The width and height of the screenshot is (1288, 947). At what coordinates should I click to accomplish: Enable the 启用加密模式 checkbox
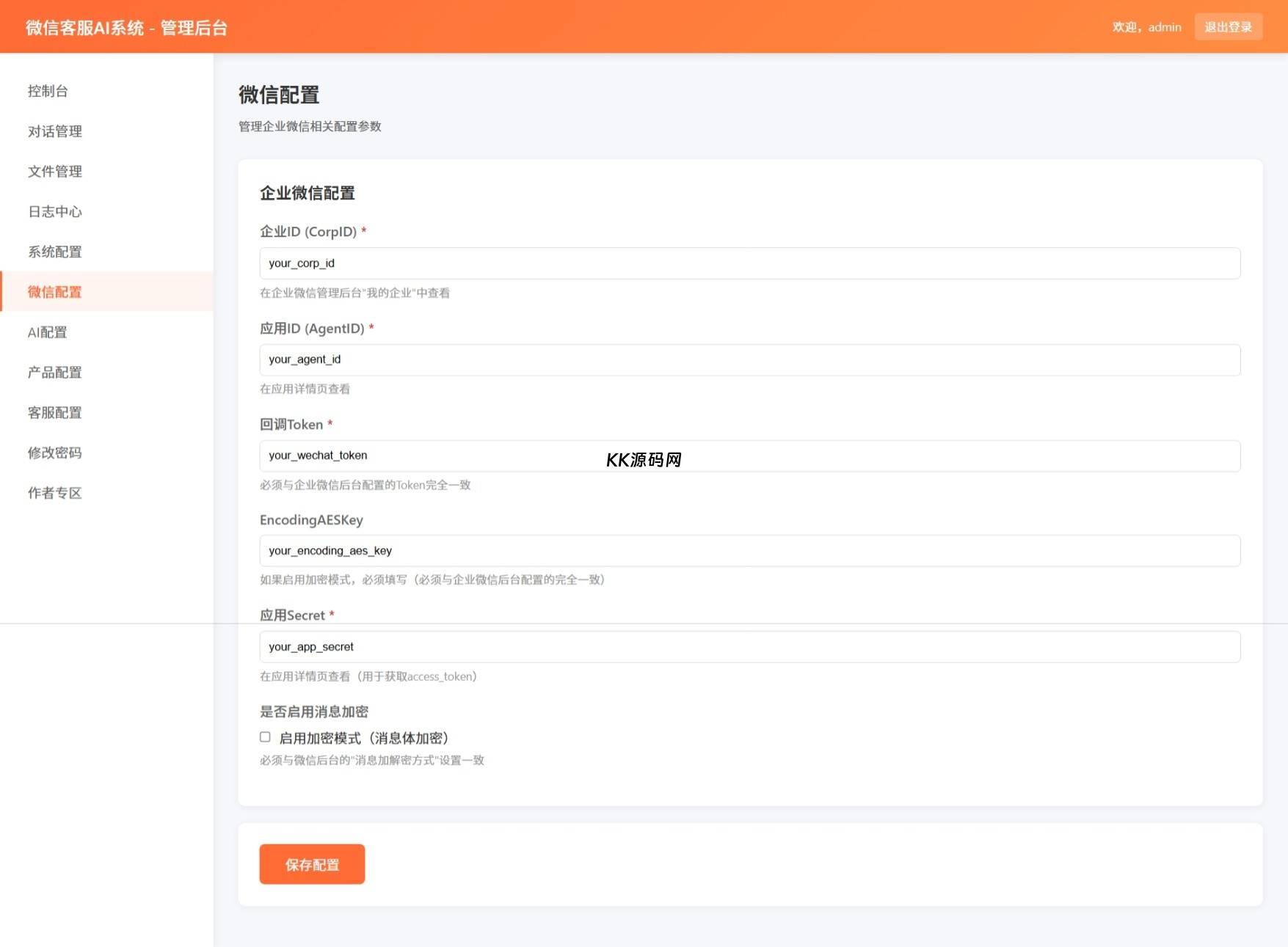click(x=265, y=737)
